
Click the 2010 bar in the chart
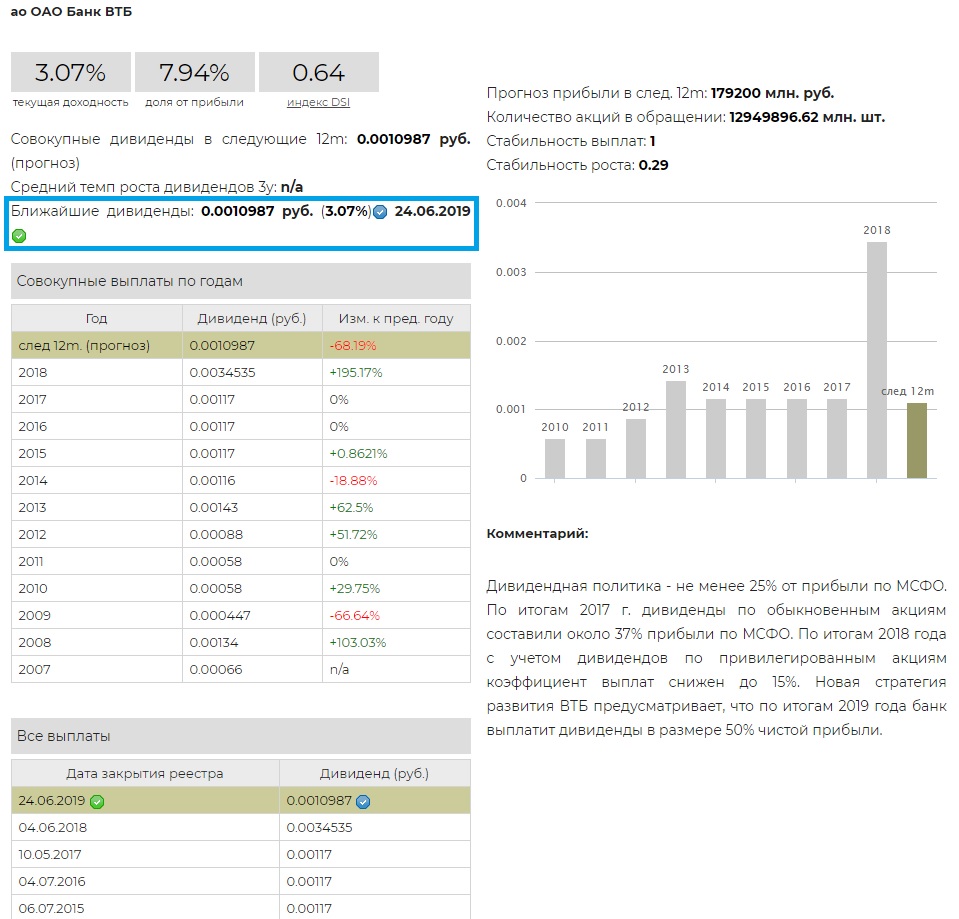point(555,458)
